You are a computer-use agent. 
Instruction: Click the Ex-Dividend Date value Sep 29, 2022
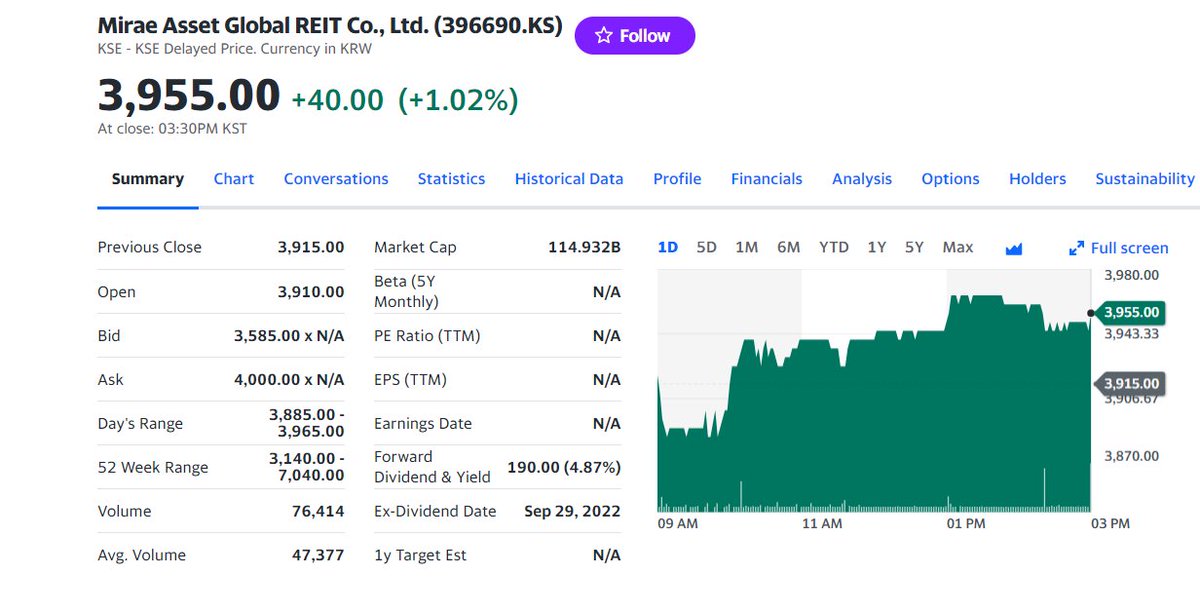[572, 511]
